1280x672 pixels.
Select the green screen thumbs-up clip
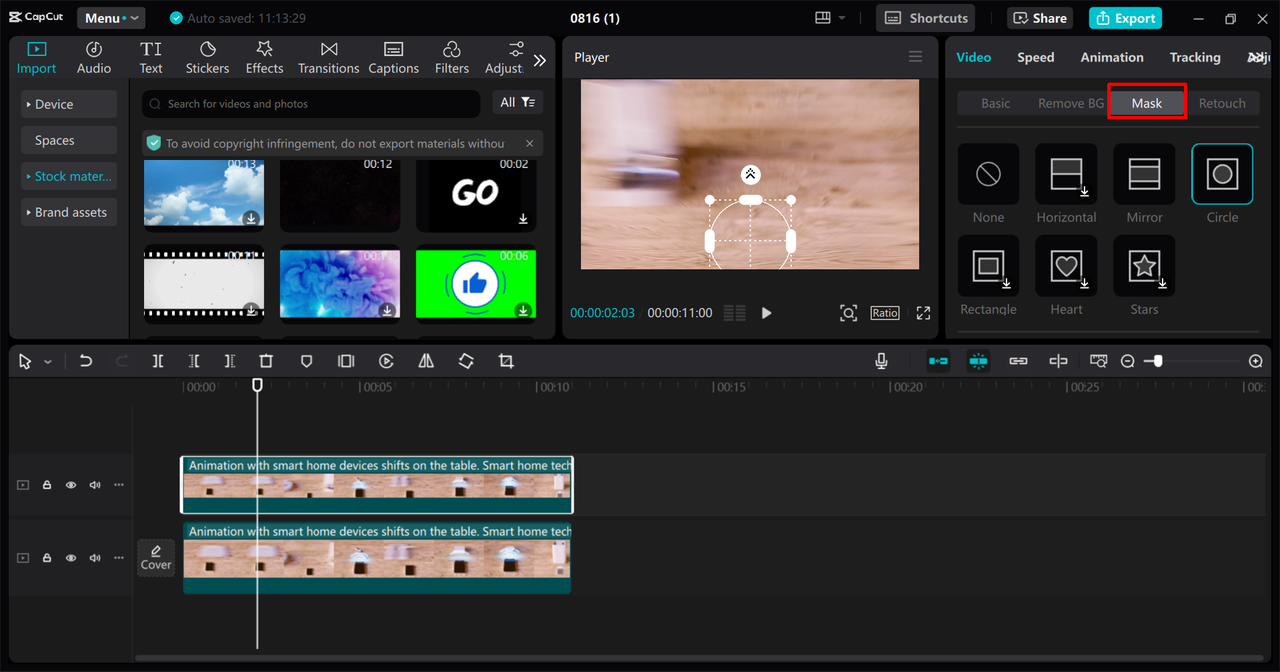point(476,284)
